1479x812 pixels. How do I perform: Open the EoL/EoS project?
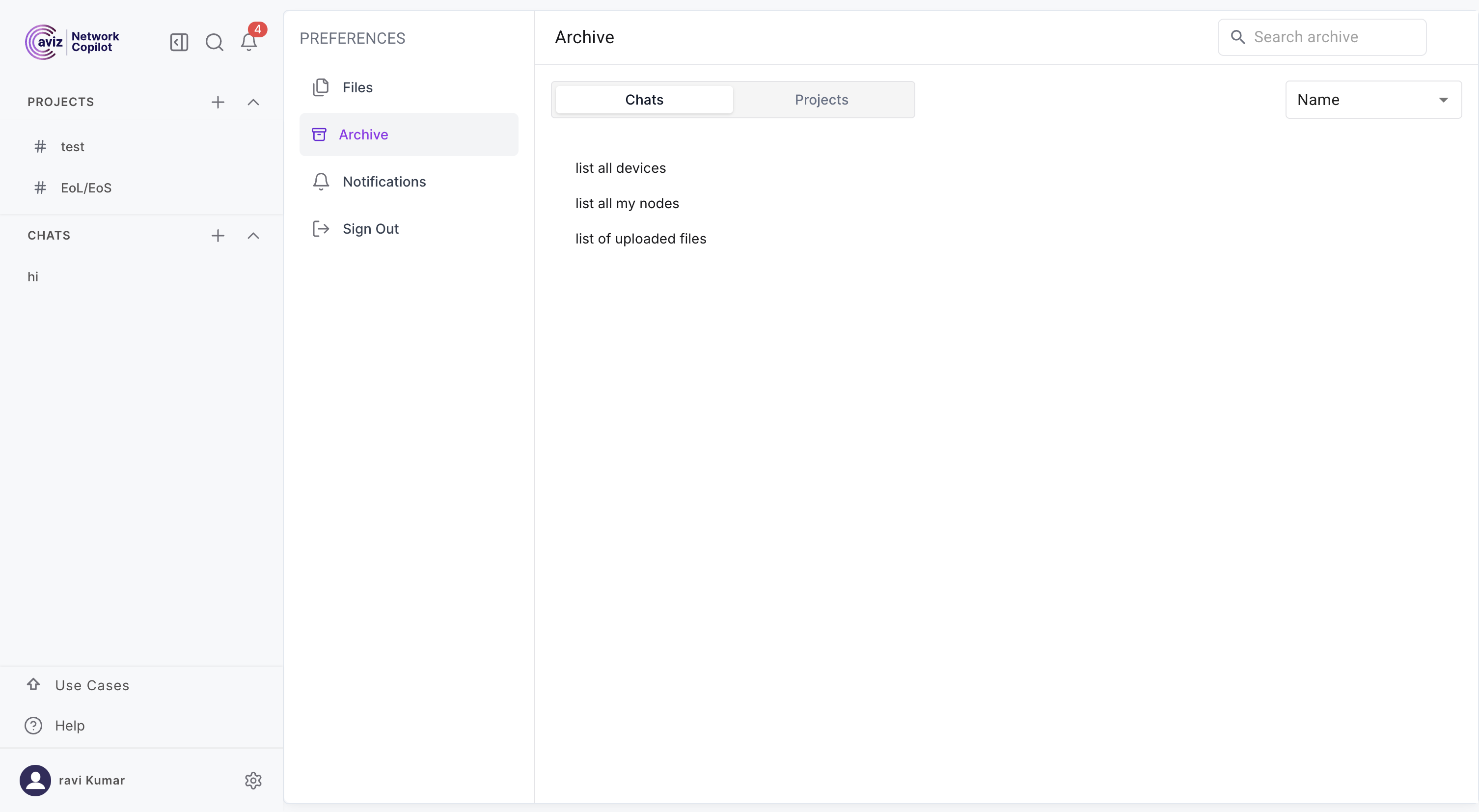86,188
